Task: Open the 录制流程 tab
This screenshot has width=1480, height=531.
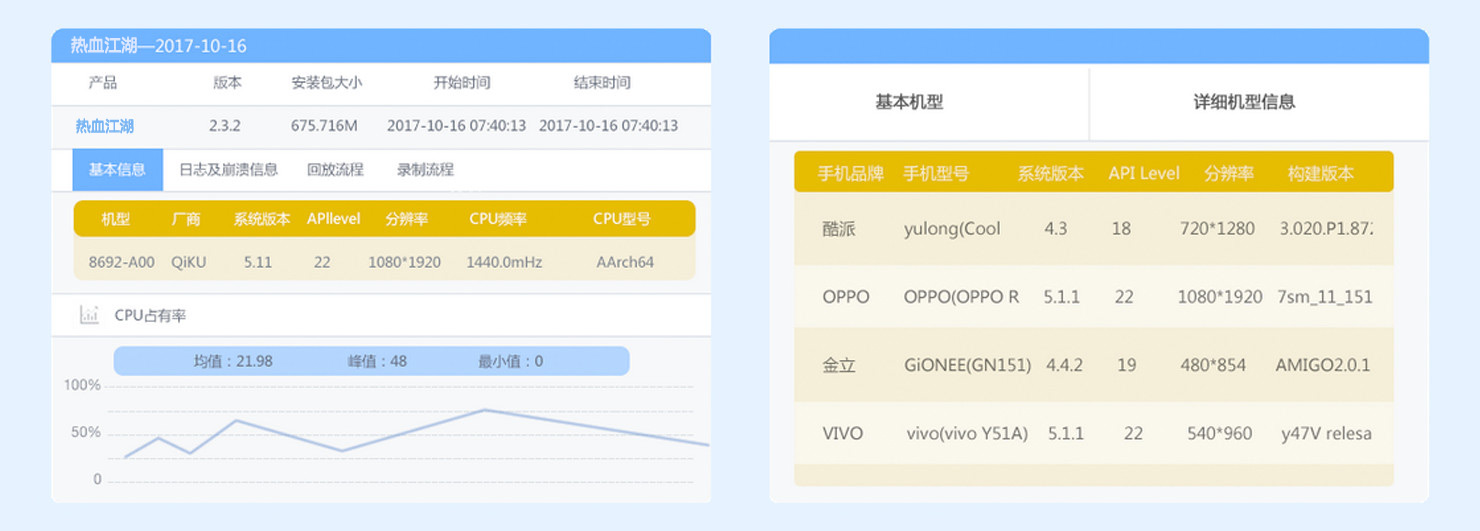Action: [425, 170]
